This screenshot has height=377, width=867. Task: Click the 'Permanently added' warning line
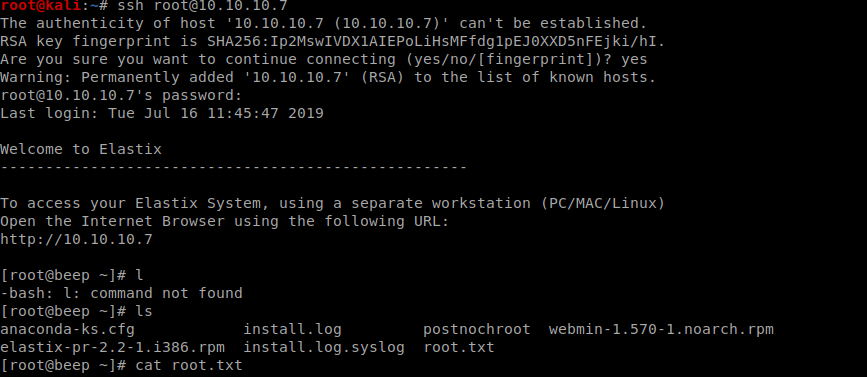coord(328,77)
